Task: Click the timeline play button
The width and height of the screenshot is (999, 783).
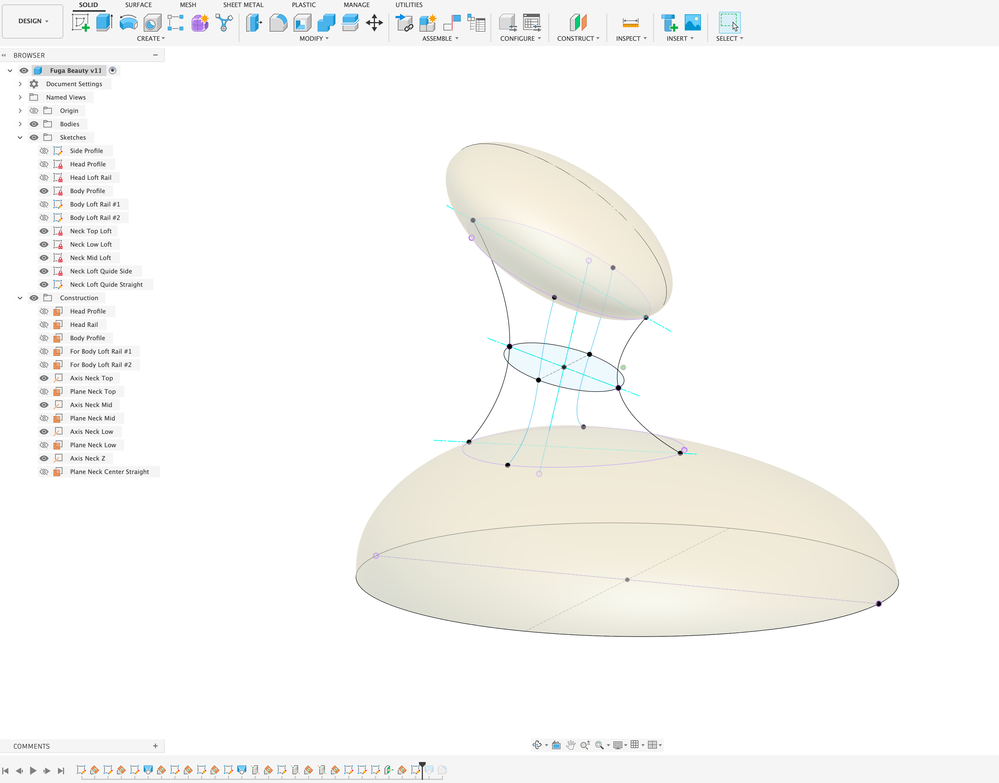Action: coord(33,771)
